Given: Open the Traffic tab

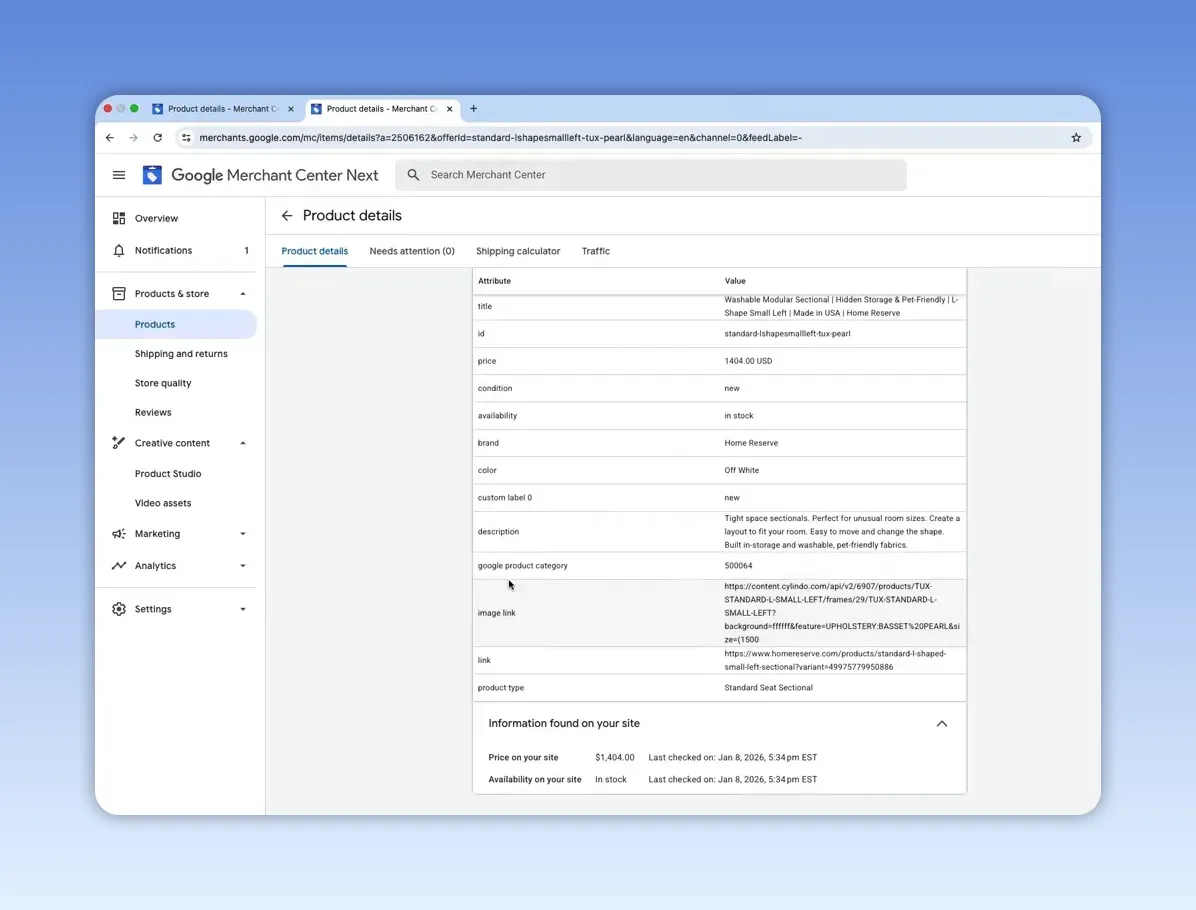Looking at the screenshot, I should 596,251.
